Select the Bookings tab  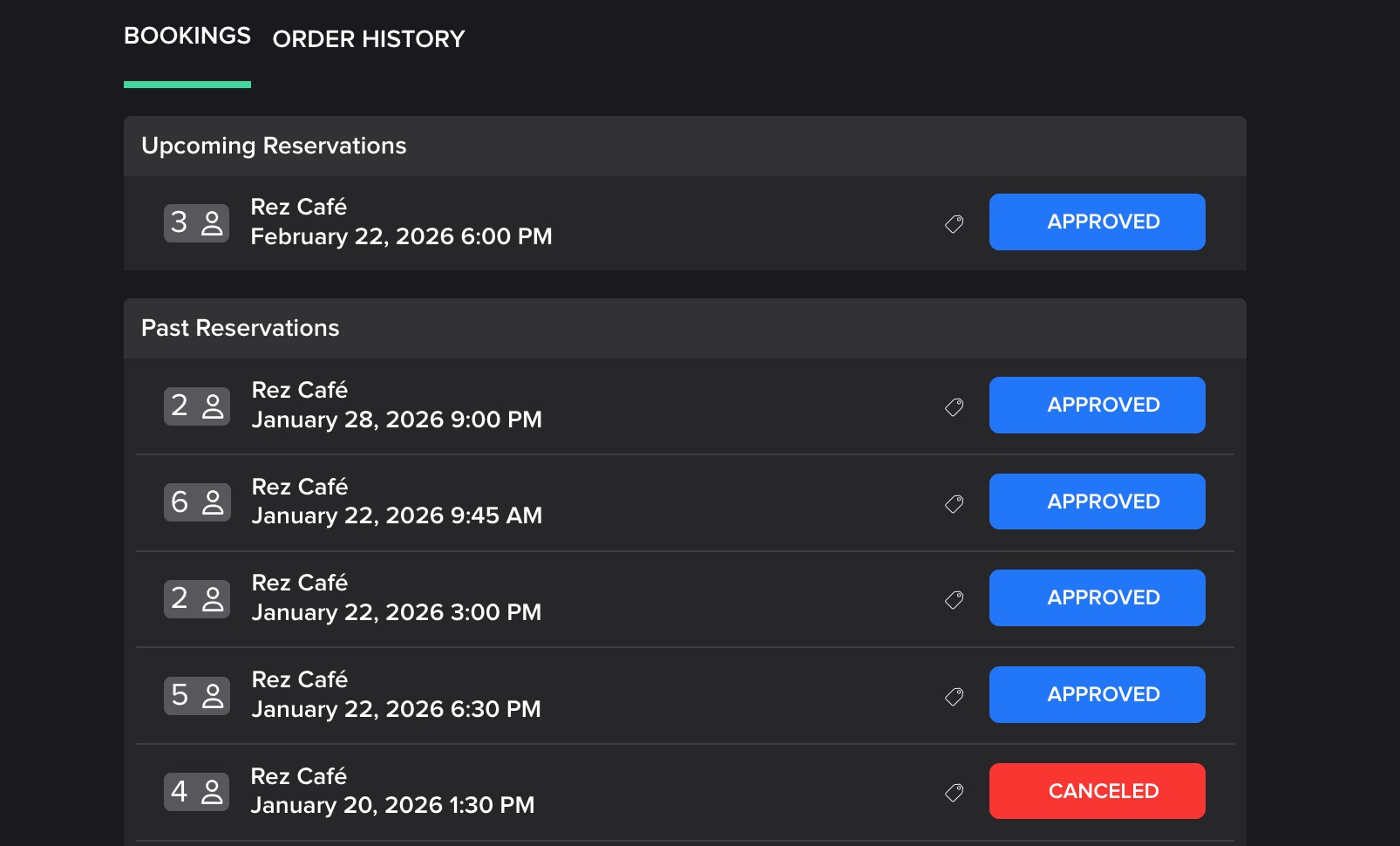pos(187,36)
